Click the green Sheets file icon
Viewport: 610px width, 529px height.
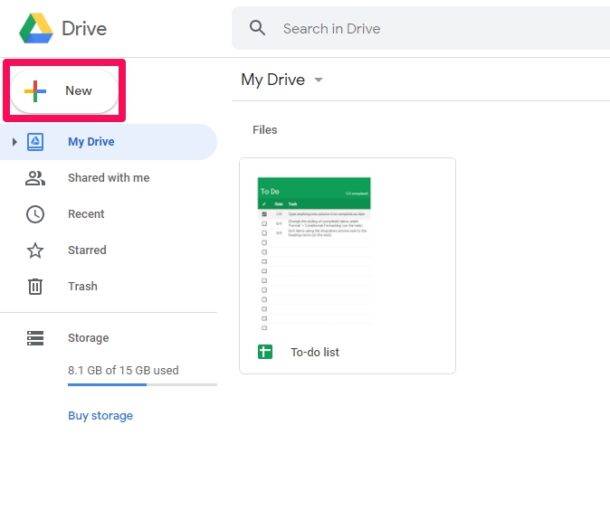265,352
